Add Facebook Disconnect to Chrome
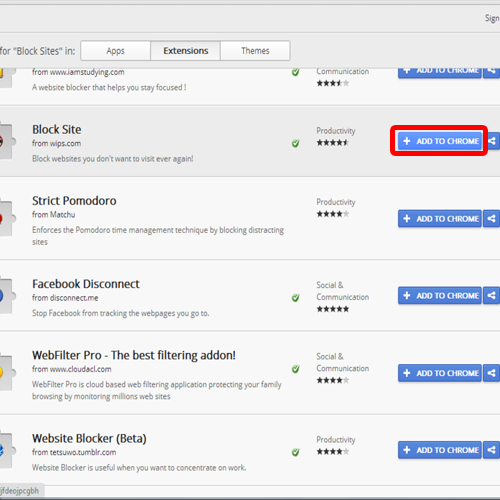Viewport: 500px width, 500px height. point(440,296)
